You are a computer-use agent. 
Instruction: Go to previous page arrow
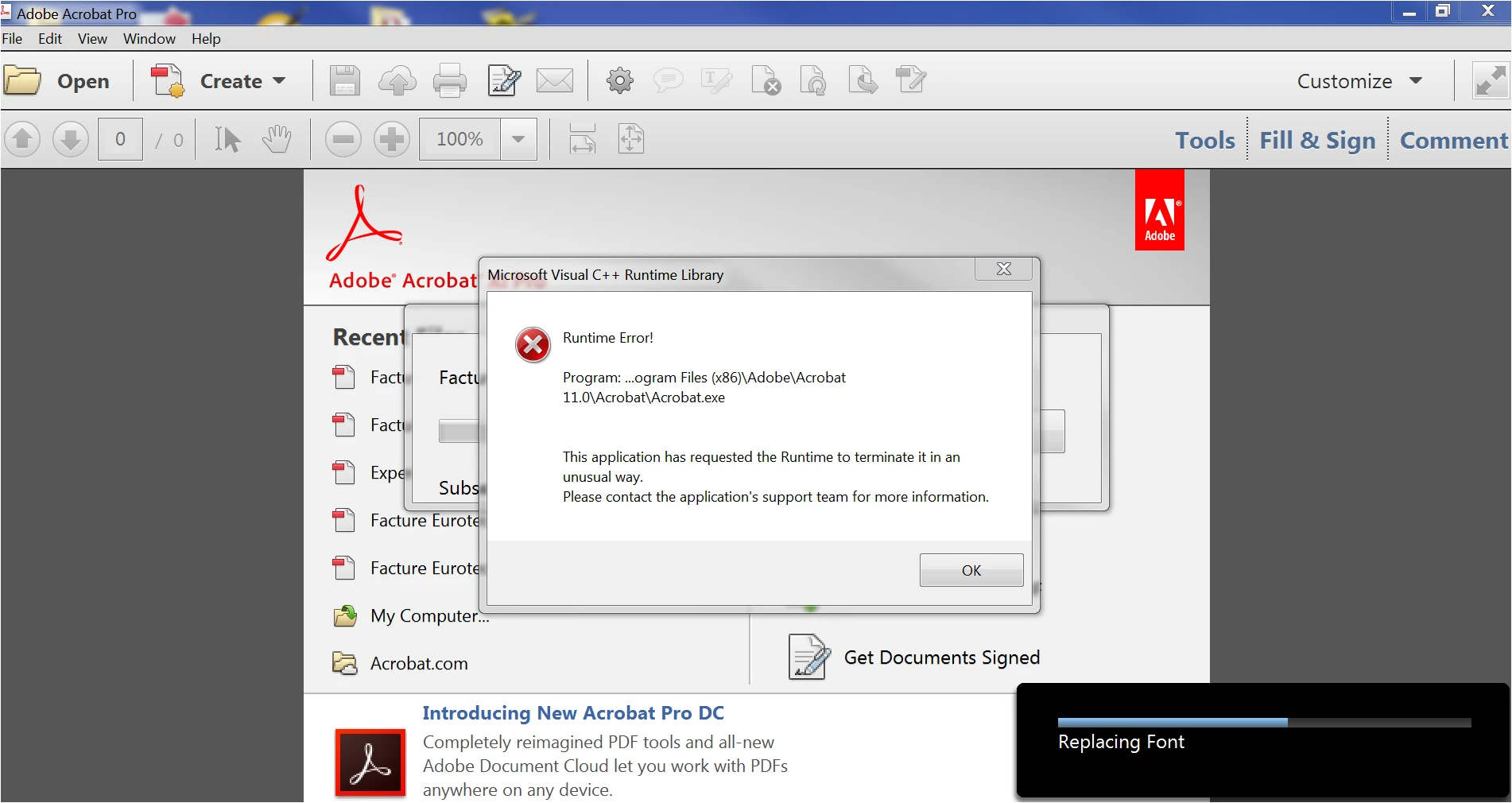(x=22, y=140)
